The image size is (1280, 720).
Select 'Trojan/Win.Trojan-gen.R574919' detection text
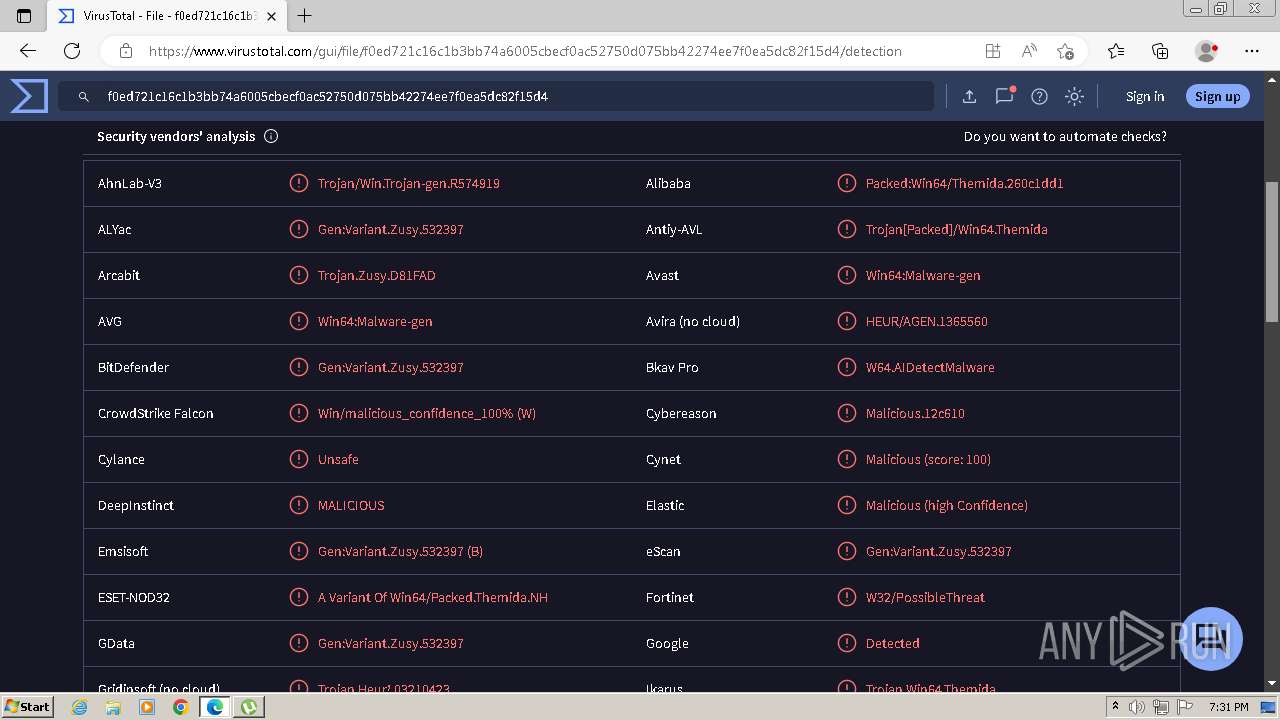409,183
